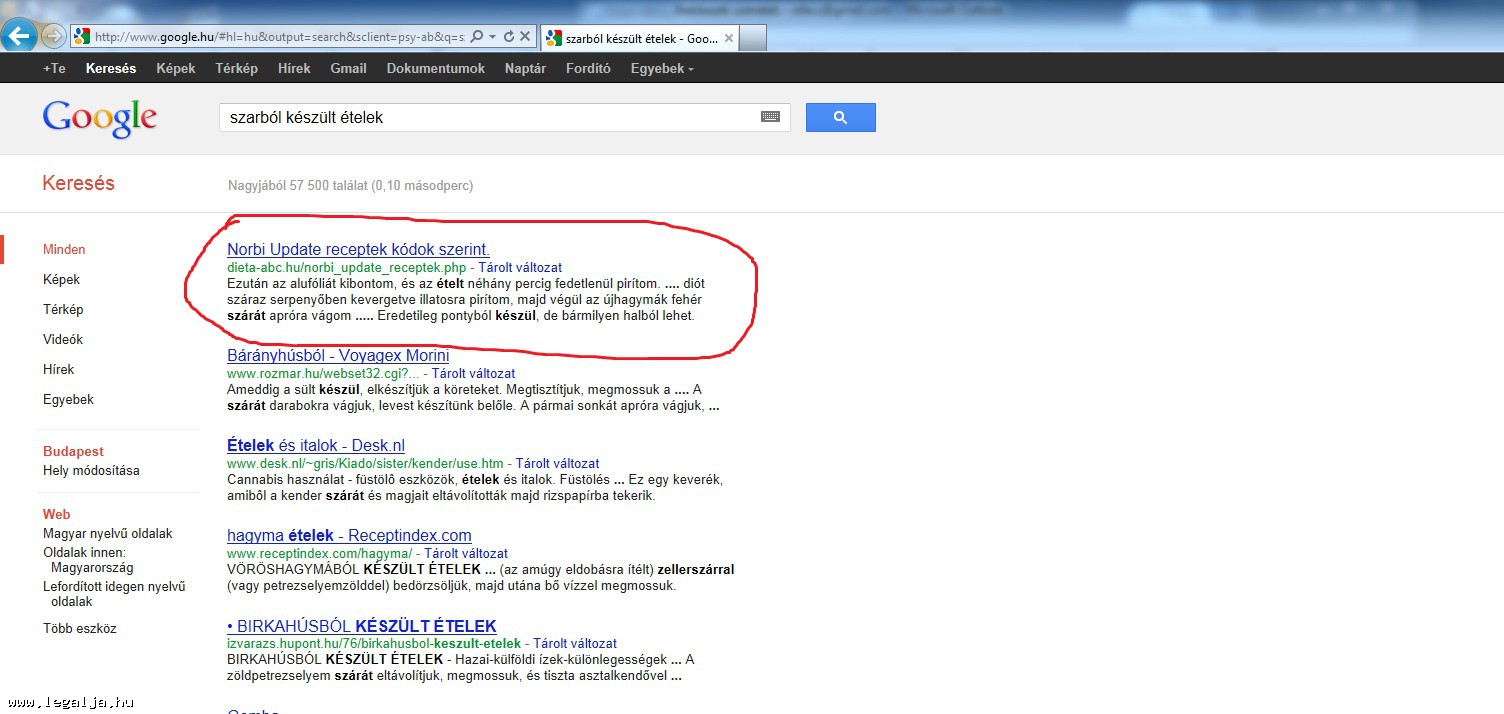Click the browser forward arrow
The height and width of the screenshot is (714, 1504).
coord(54,37)
